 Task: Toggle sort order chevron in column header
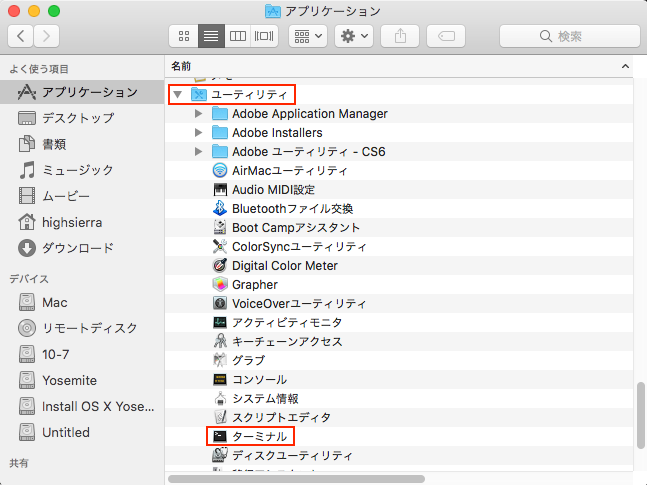click(x=625, y=66)
